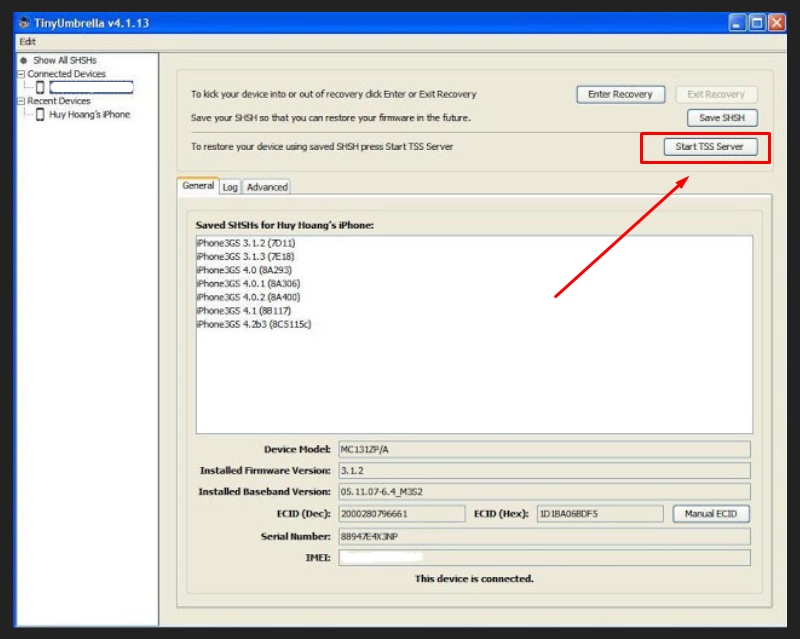Switch to the Advanced tab

pos(267,187)
